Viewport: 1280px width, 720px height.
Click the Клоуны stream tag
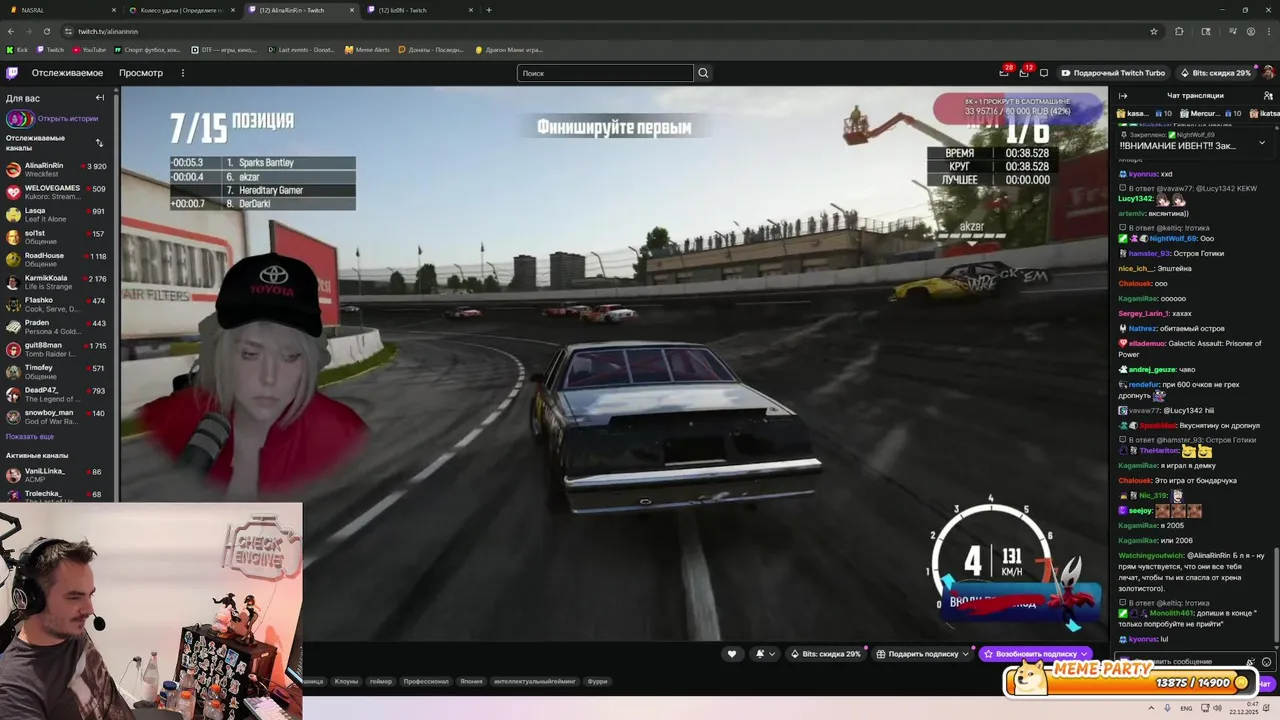coord(347,681)
